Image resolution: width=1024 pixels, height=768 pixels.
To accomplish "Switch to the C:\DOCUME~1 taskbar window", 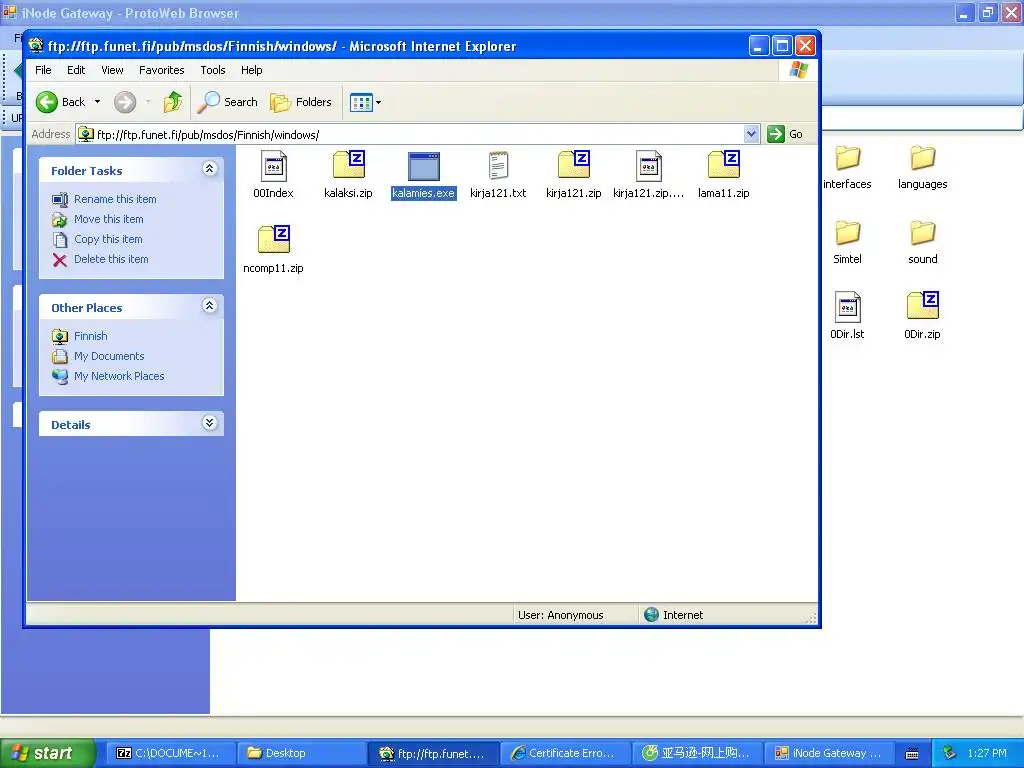I will coord(170,753).
